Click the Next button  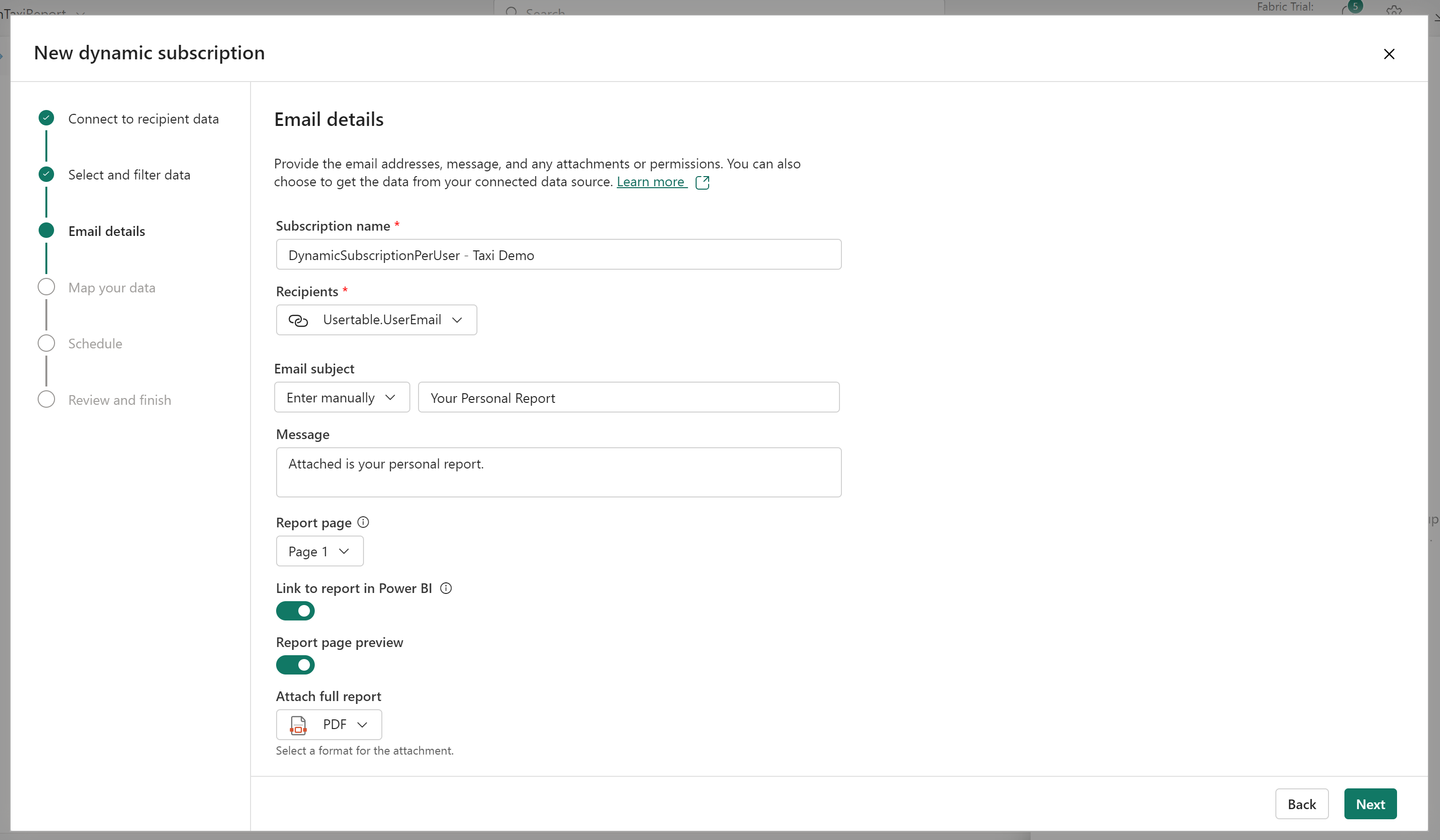pos(1370,803)
